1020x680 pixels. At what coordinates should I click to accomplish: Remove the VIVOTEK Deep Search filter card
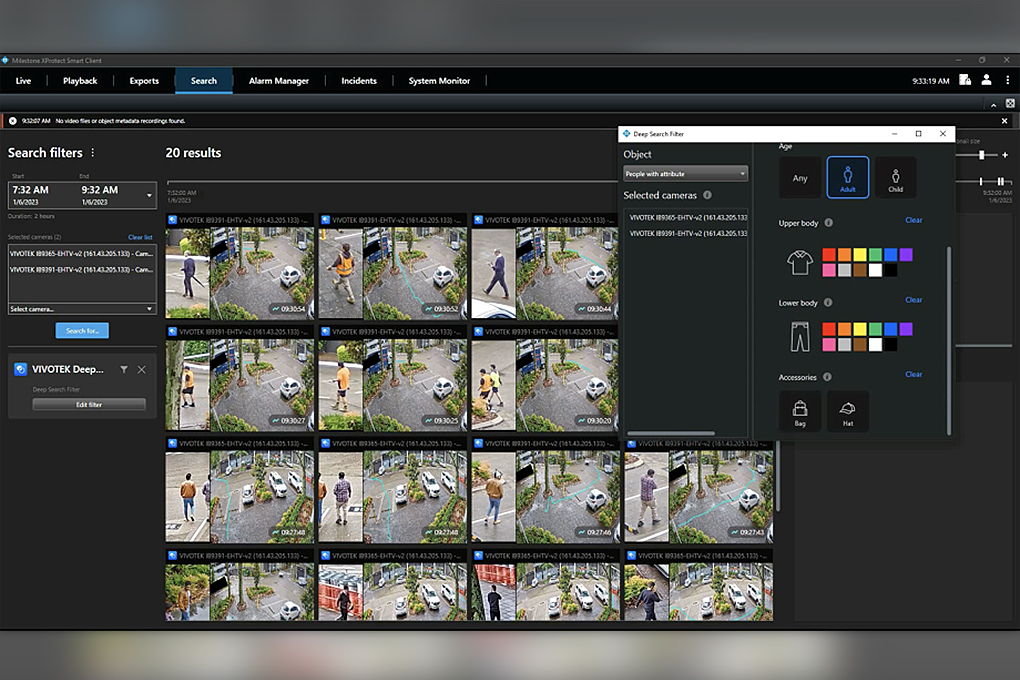tap(141, 370)
